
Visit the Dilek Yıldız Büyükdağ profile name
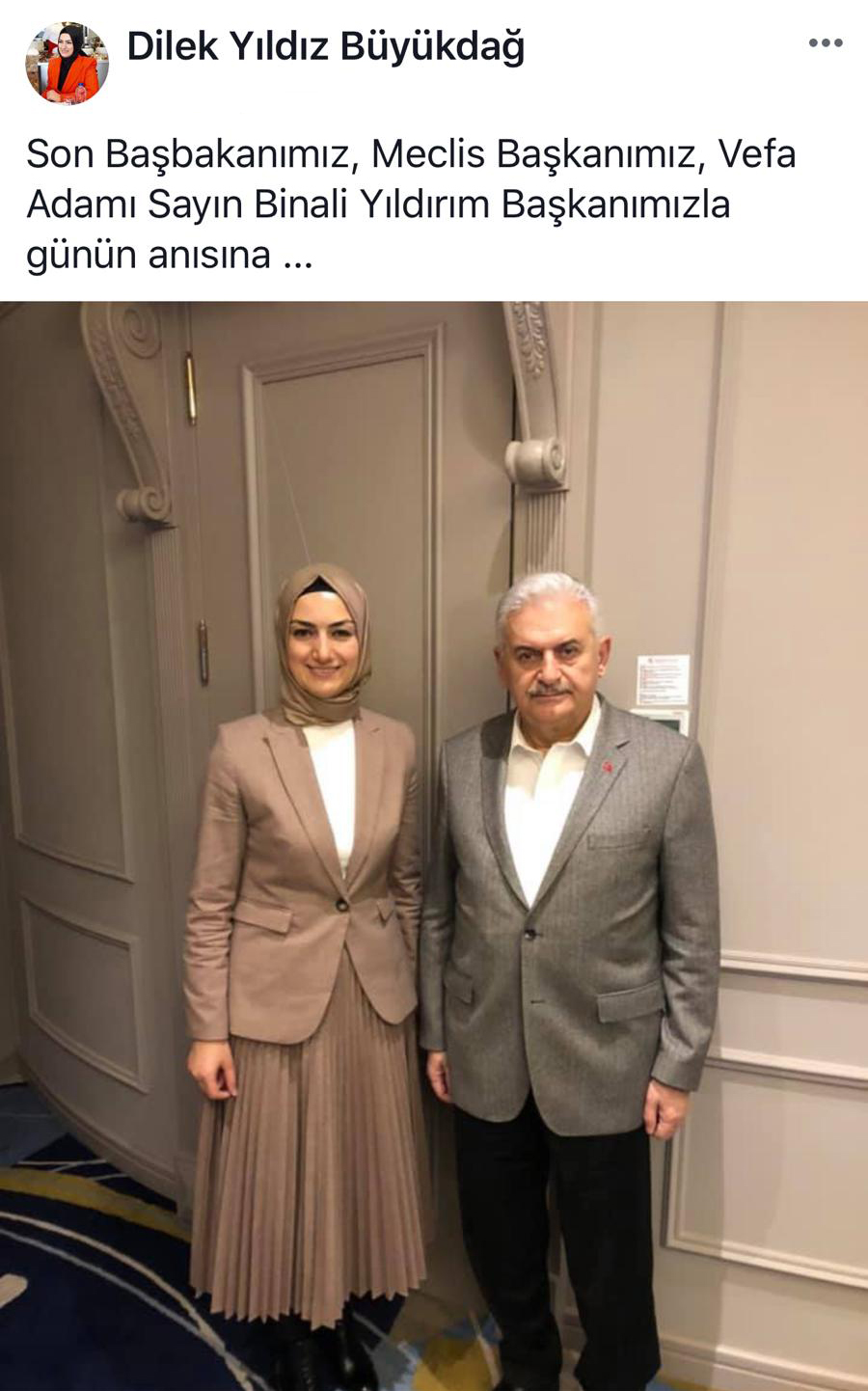point(326,46)
